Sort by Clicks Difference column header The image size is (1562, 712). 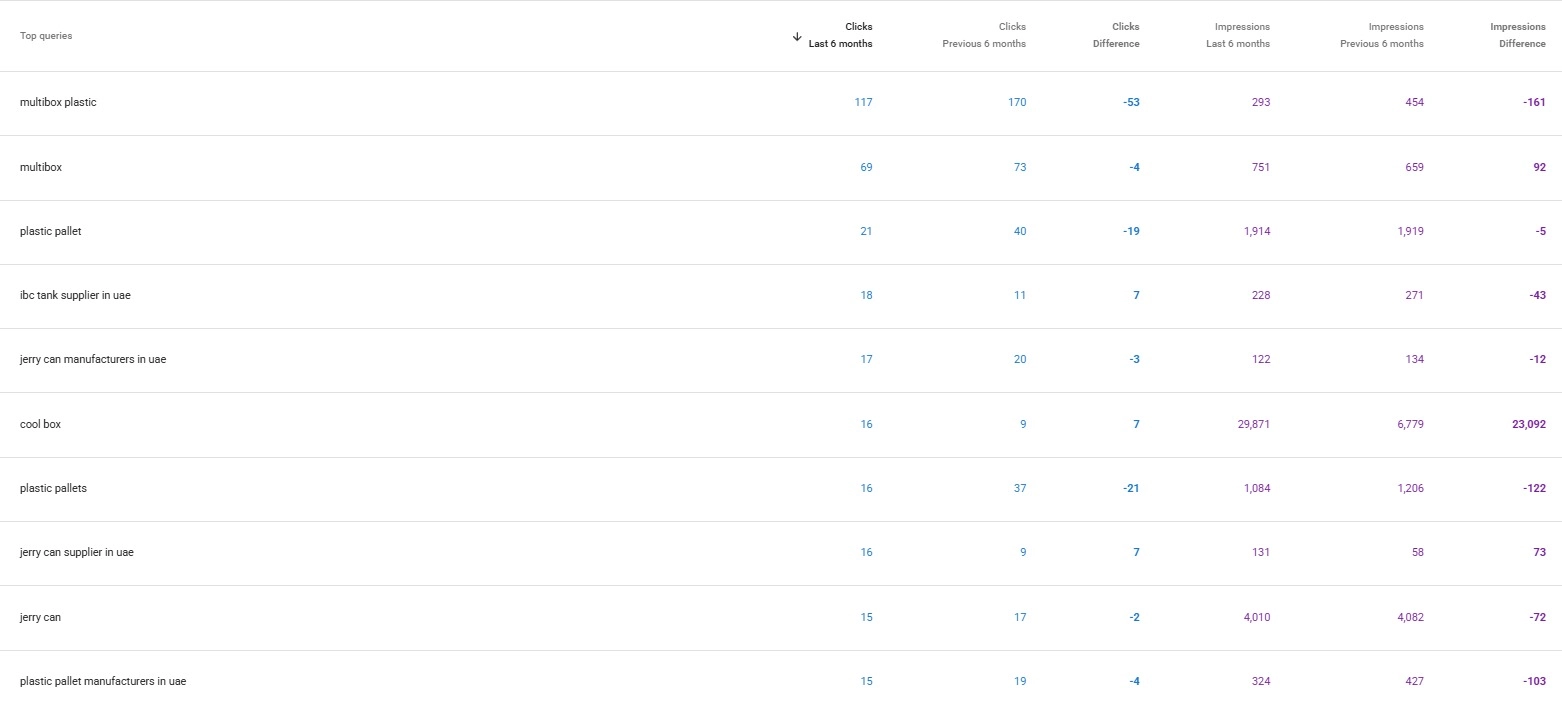[x=1116, y=35]
